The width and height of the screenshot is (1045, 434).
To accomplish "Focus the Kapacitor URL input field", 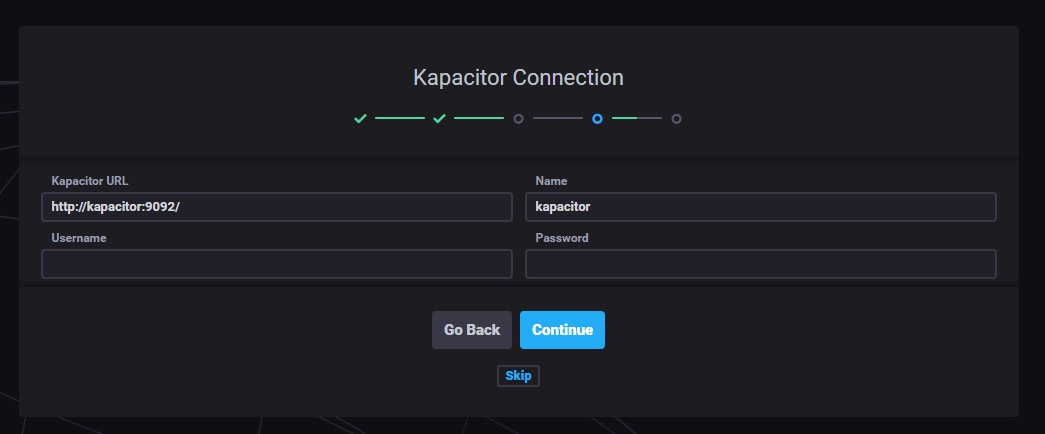I will tap(277, 207).
